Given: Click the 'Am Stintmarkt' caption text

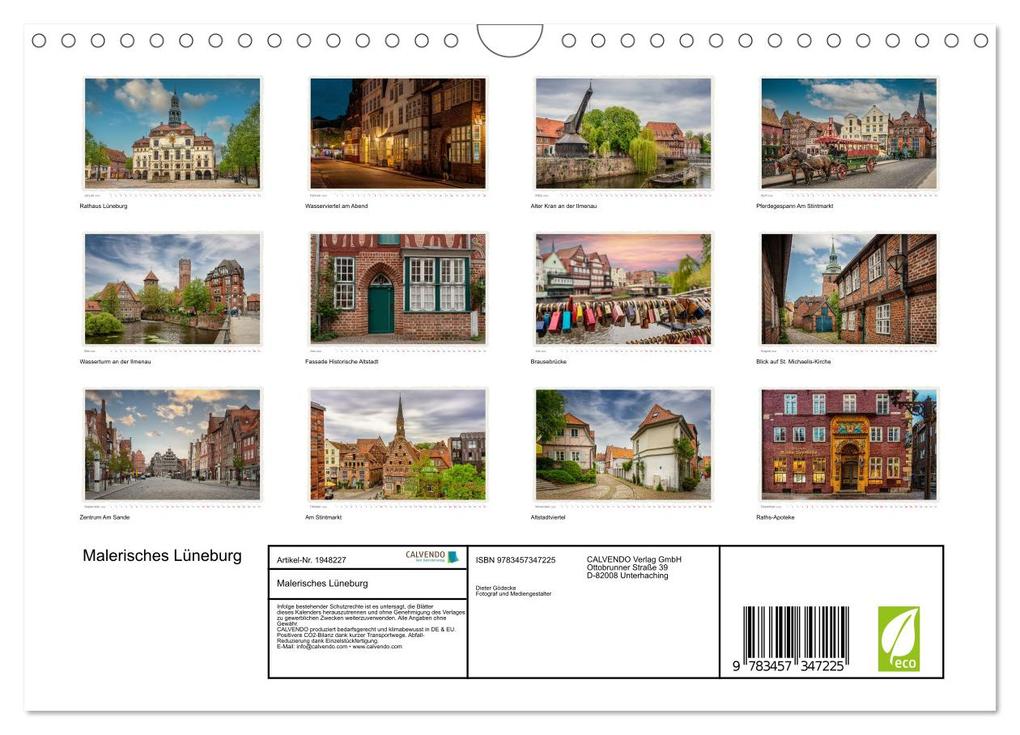Looking at the screenshot, I should tap(323, 518).
